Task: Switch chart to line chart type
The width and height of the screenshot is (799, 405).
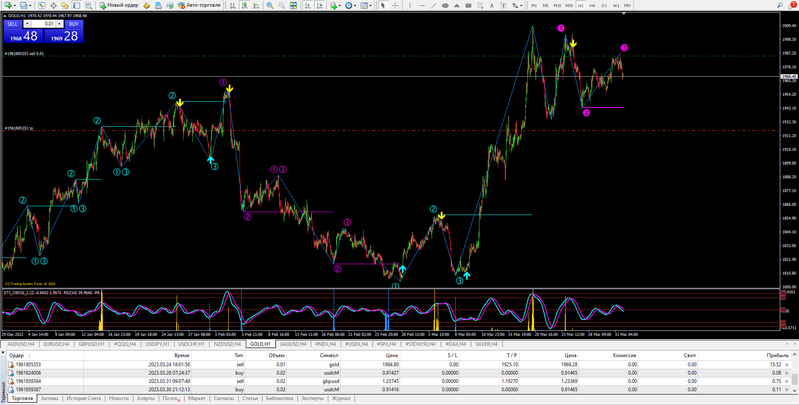Action: [x=256, y=6]
